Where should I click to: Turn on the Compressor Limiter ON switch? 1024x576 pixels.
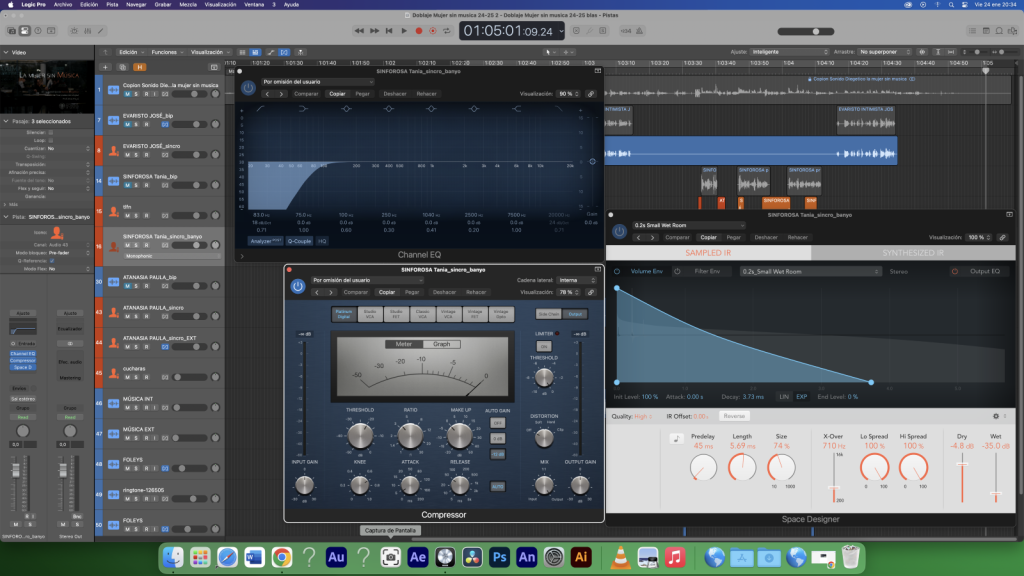click(545, 346)
